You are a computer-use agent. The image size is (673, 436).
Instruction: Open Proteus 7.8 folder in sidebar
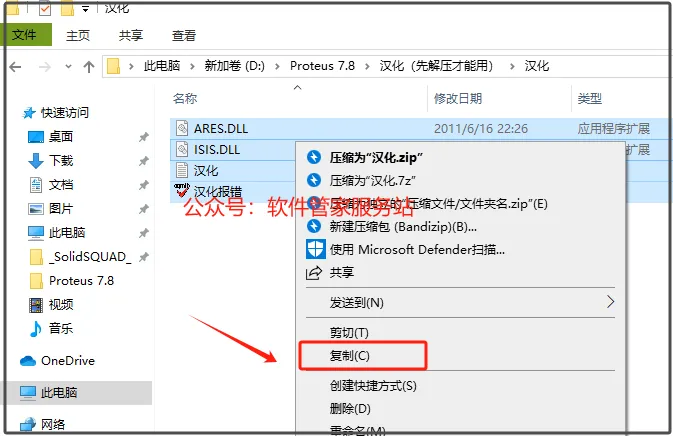pos(82,281)
